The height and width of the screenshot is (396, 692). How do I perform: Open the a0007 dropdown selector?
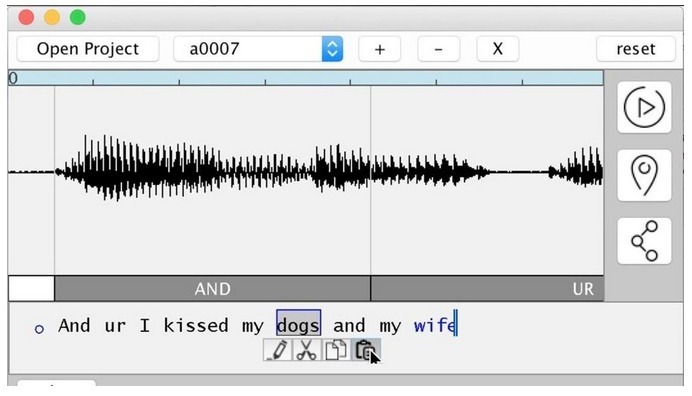coord(258,49)
